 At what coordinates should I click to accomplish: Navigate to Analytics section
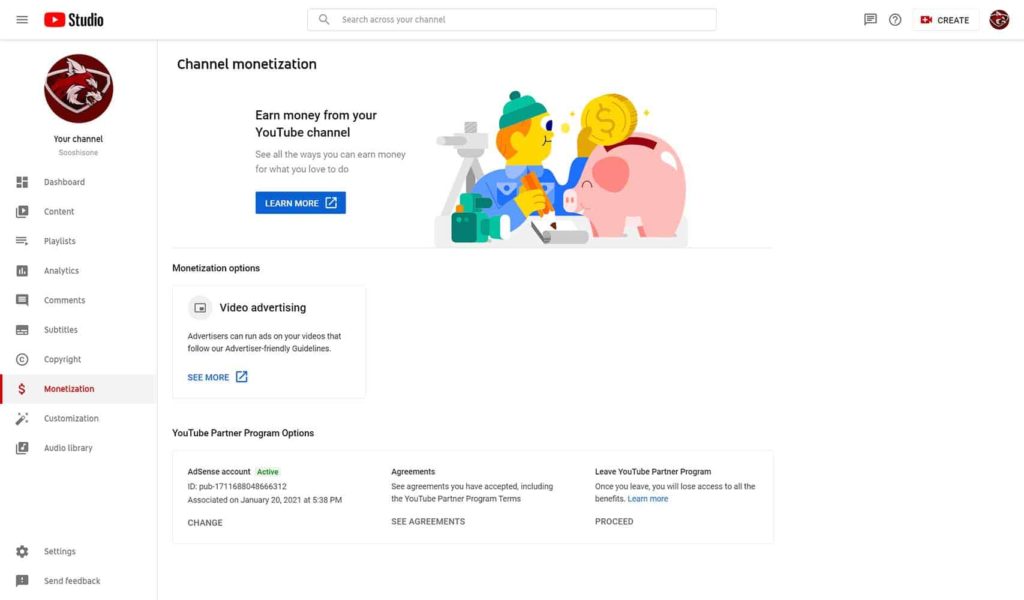pos(61,270)
